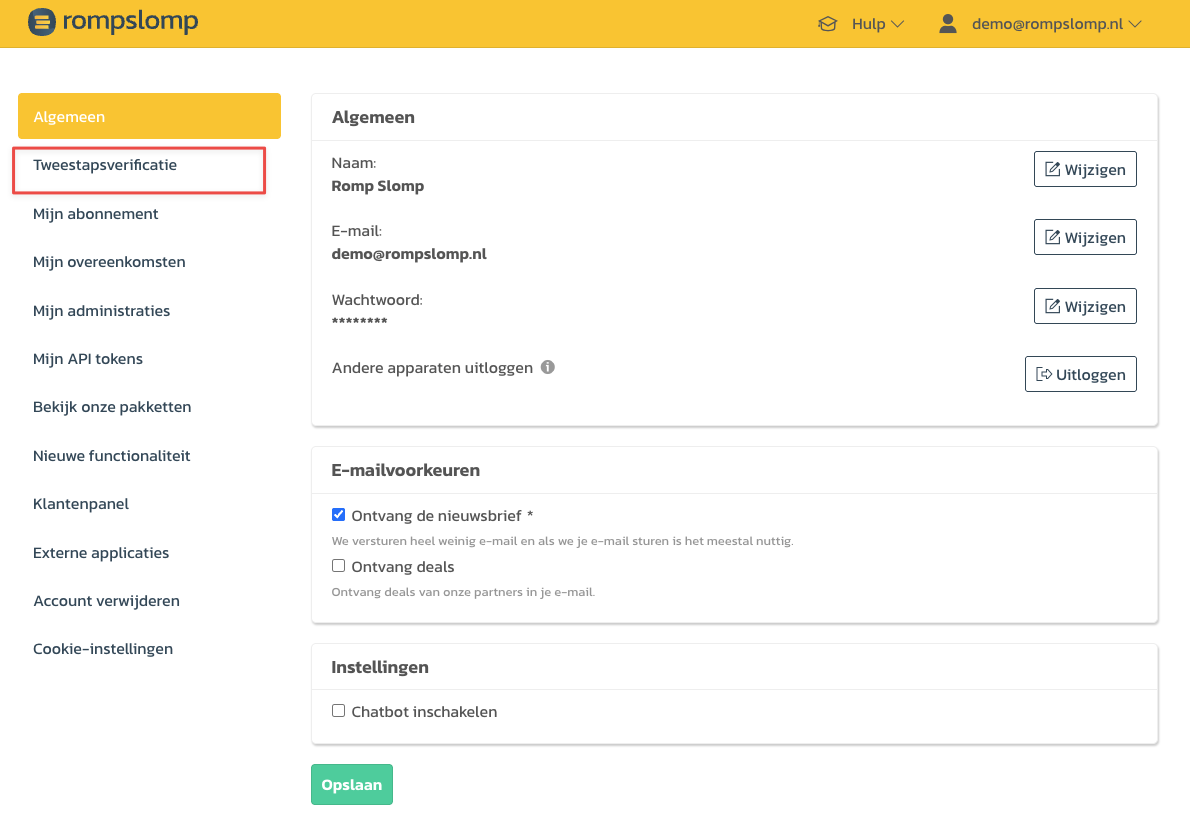Open Tweestapsverificatie in the sidebar
This screenshot has width=1190, height=832.
105,165
